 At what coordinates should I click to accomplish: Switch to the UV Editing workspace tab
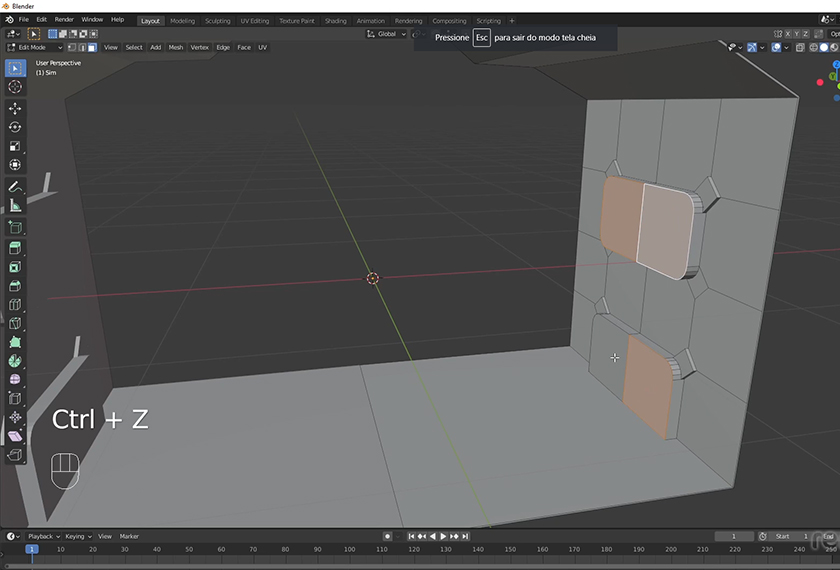click(254, 20)
